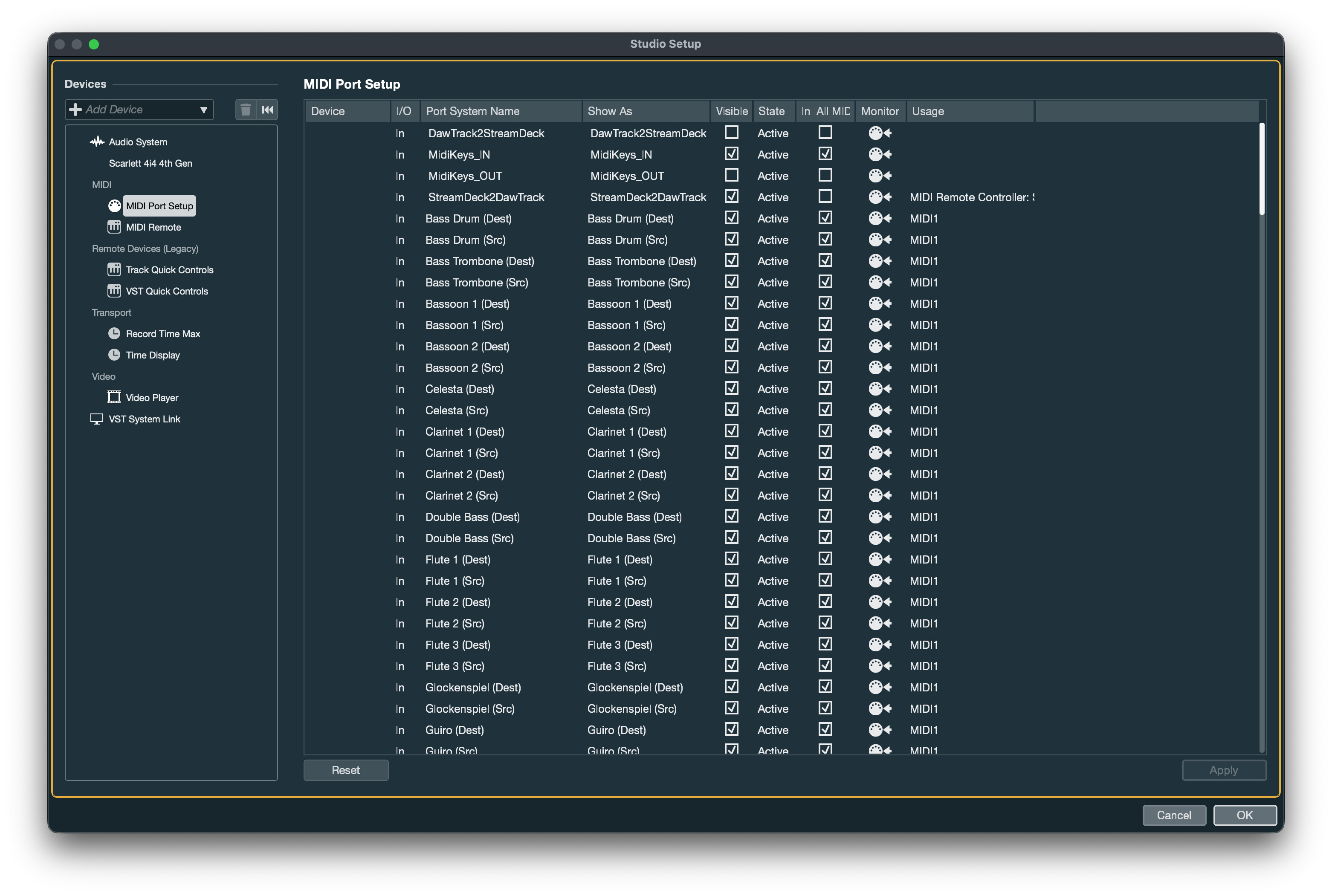
Task: Click the Cancel button
Action: pos(1174,815)
